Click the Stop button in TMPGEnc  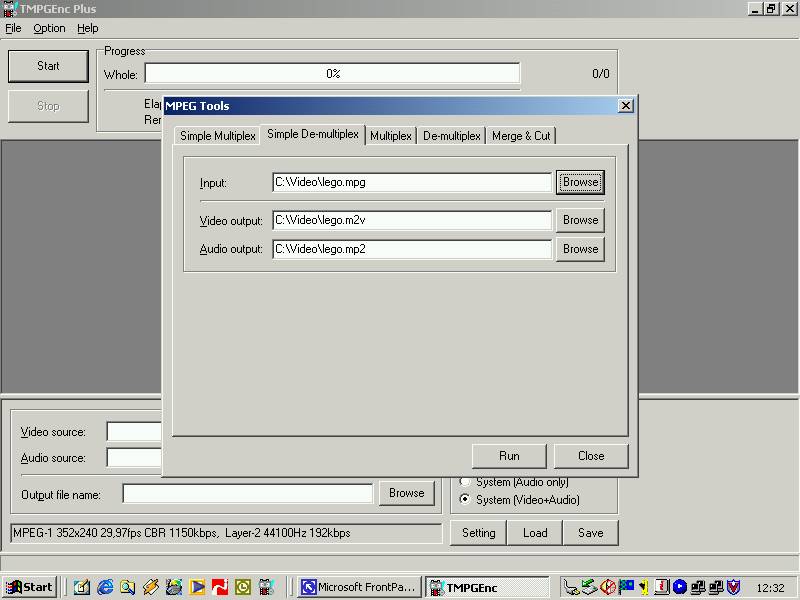pos(48,106)
